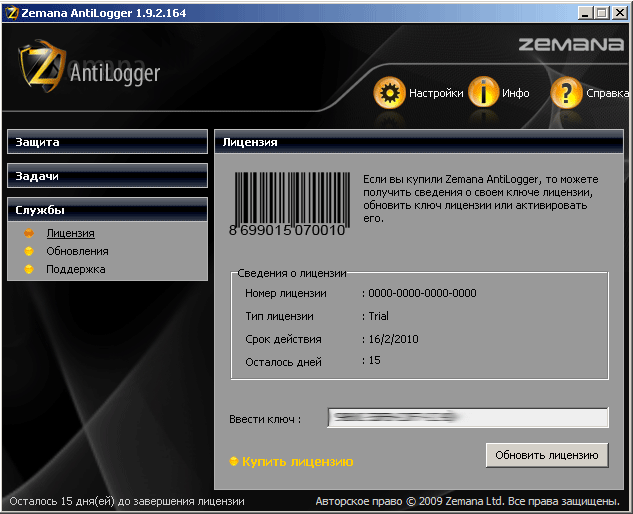Viewport: 633px width, 514px height.
Task: Click the expiry date 16/2/2010
Action: 393,339
